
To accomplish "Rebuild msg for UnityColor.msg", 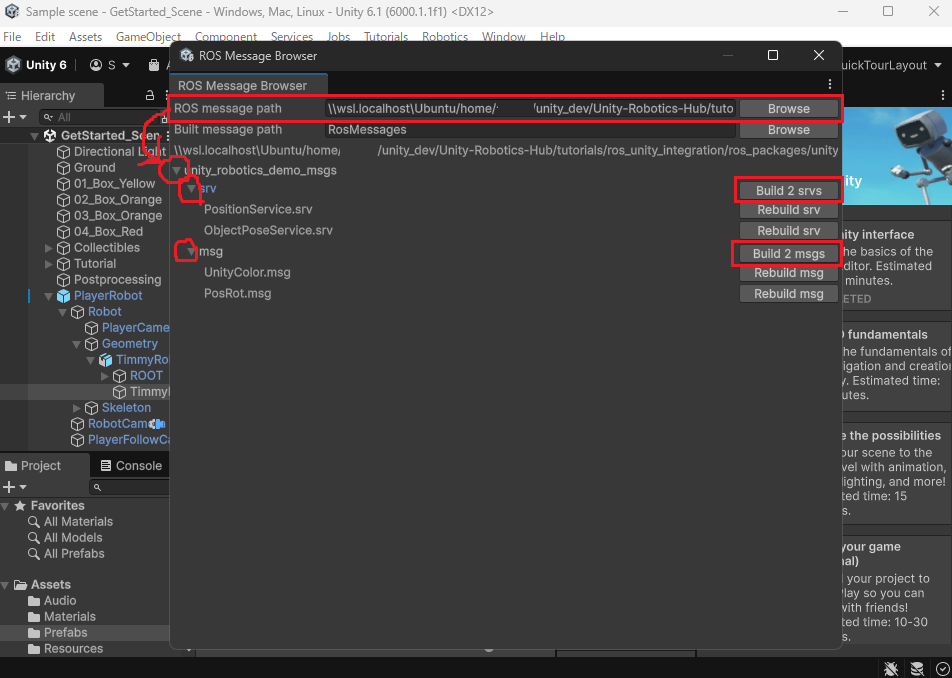I will coord(789,273).
